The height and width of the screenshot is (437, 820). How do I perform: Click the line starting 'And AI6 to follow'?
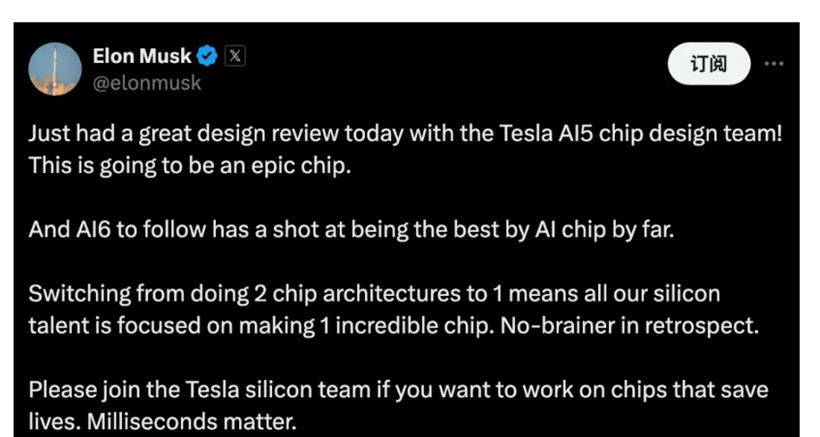(351, 230)
